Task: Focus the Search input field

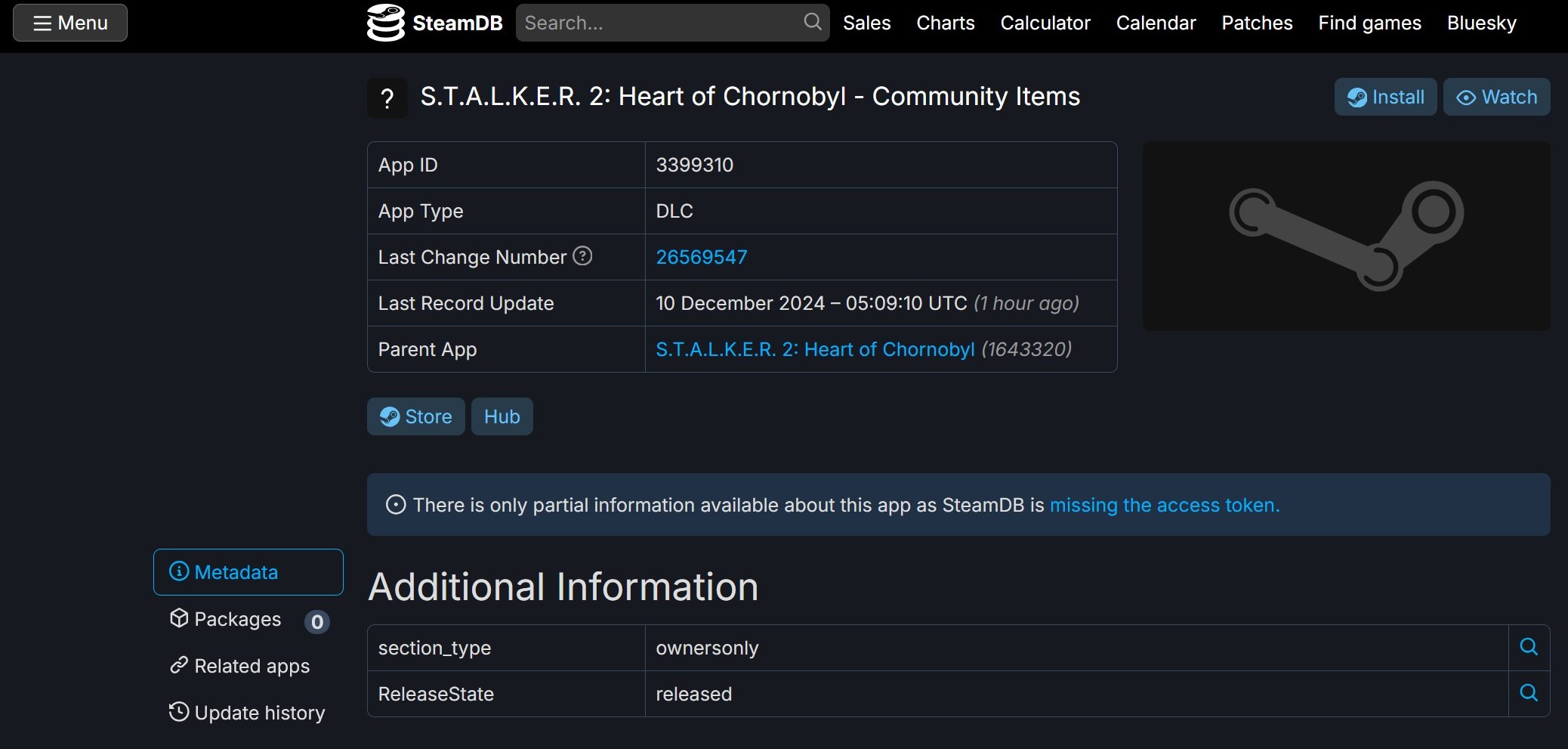Action: click(672, 23)
